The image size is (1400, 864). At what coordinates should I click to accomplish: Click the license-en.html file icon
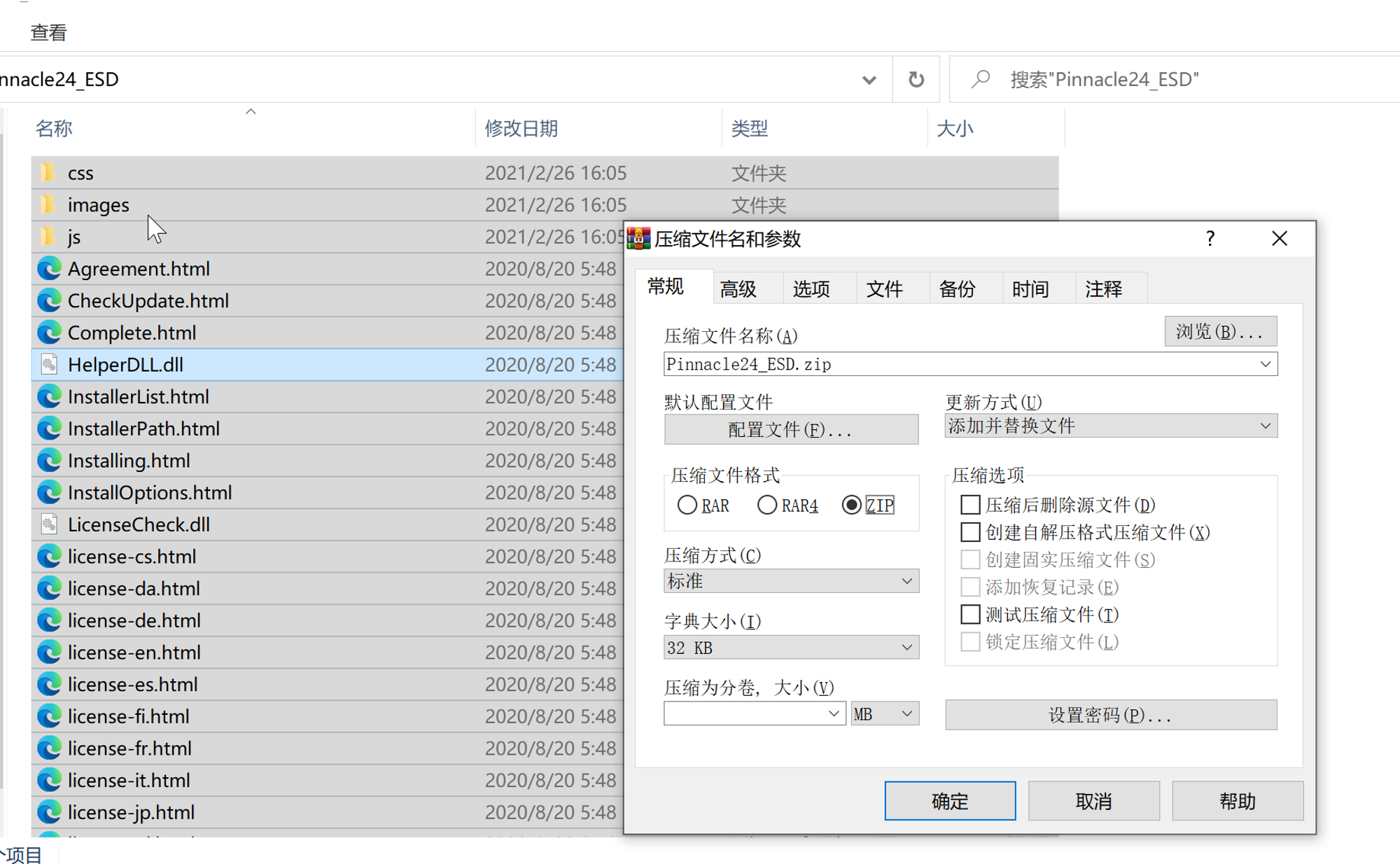(49, 653)
